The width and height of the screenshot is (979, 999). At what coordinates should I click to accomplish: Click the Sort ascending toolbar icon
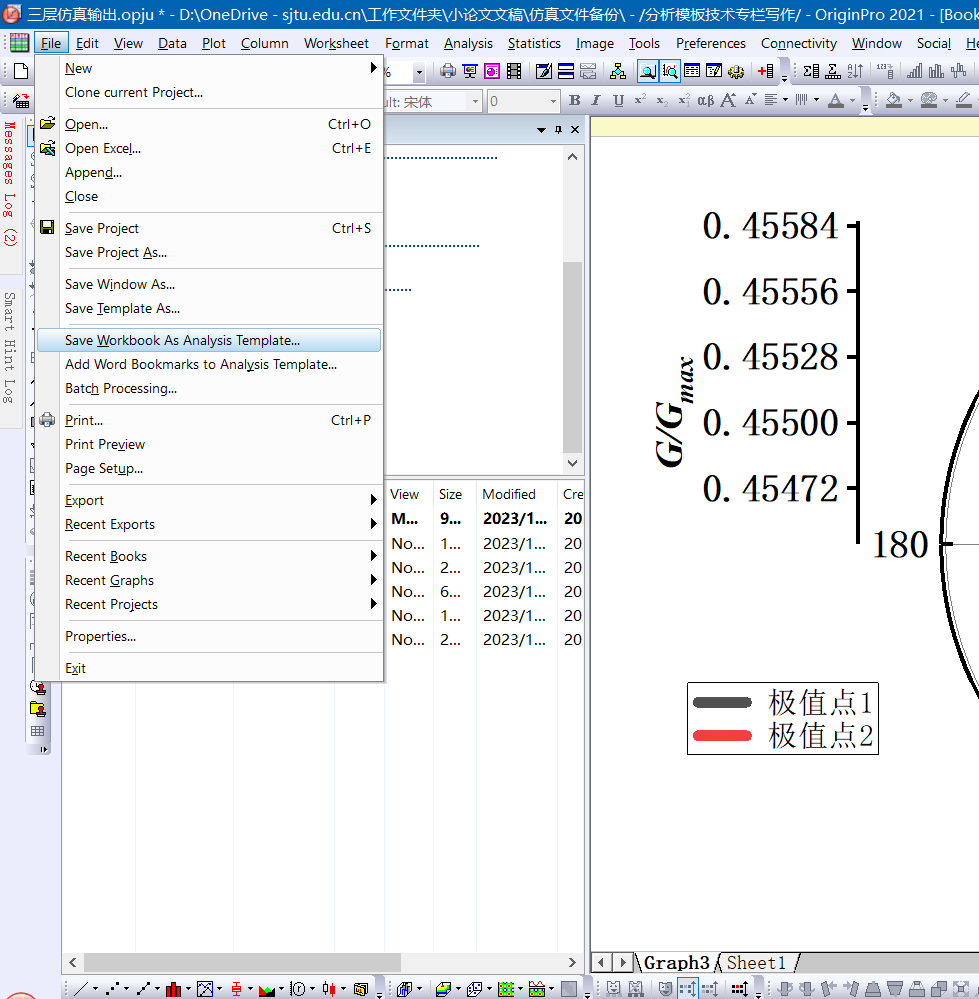(x=855, y=71)
